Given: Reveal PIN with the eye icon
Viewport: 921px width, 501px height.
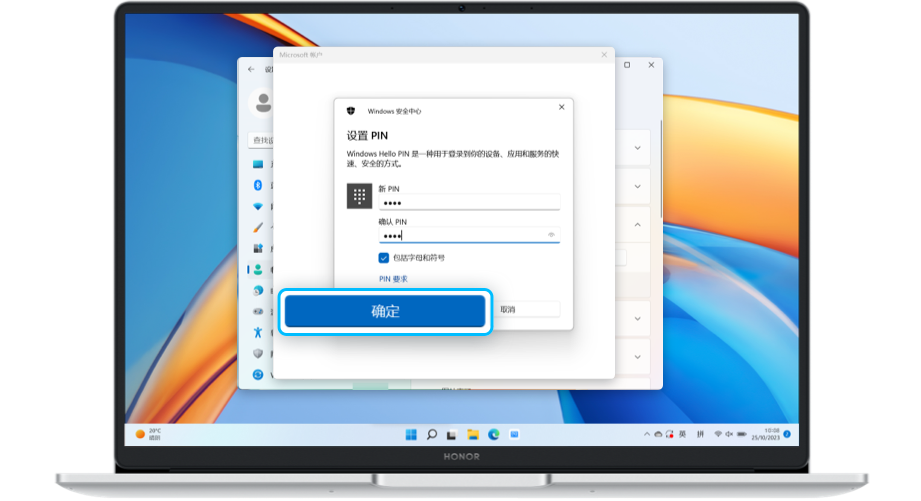Looking at the screenshot, I should (x=551, y=235).
